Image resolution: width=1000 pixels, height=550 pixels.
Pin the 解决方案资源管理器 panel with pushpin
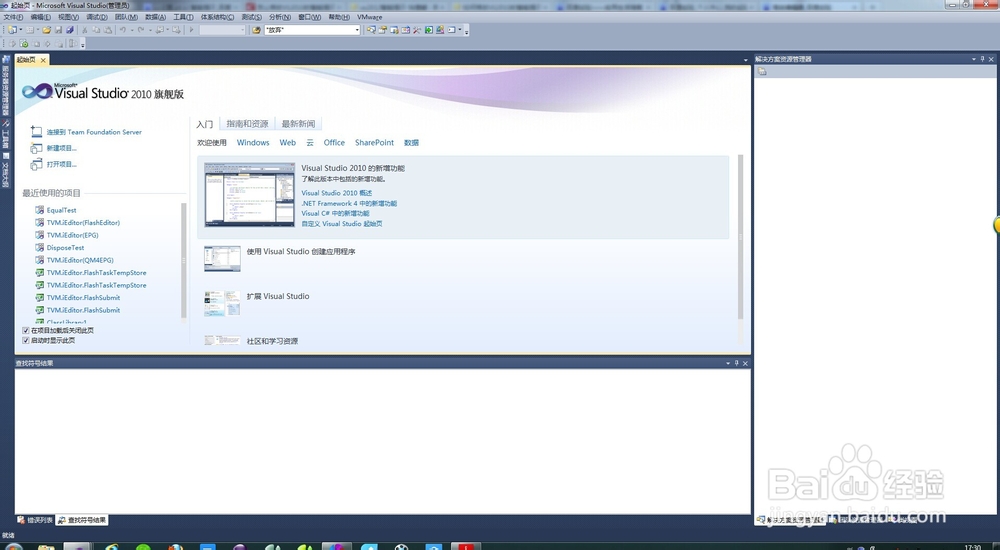tap(983, 59)
